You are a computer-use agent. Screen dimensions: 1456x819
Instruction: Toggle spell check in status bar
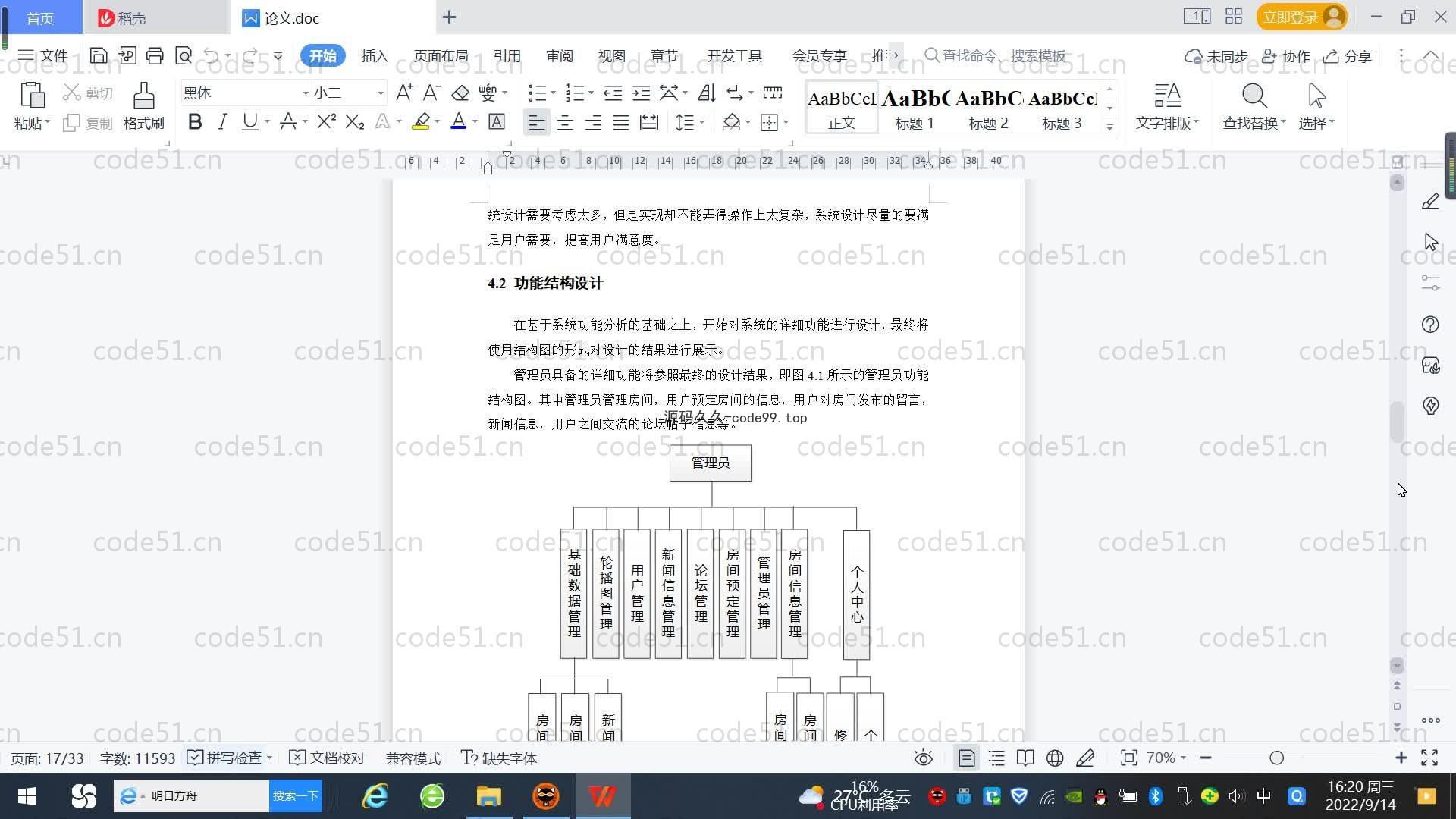pos(229,758)
